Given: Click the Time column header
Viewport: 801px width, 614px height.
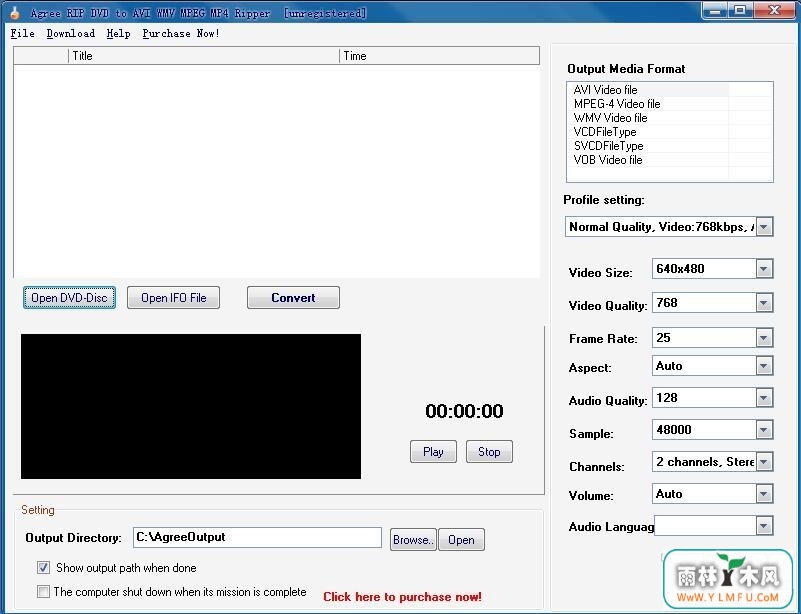Looking at the screenshot, I should click(x=439, y=56).
